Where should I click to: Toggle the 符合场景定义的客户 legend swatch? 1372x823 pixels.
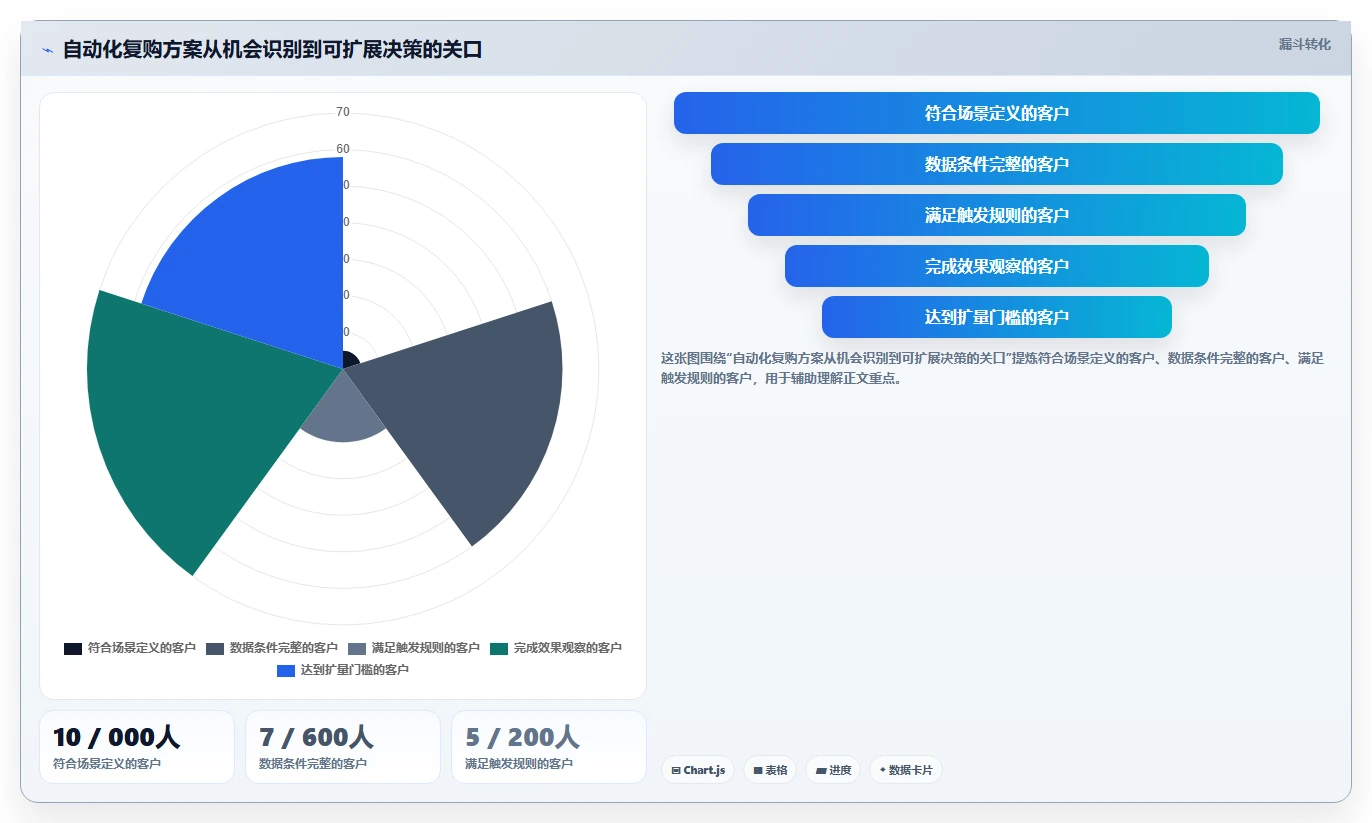click(73, 648)
